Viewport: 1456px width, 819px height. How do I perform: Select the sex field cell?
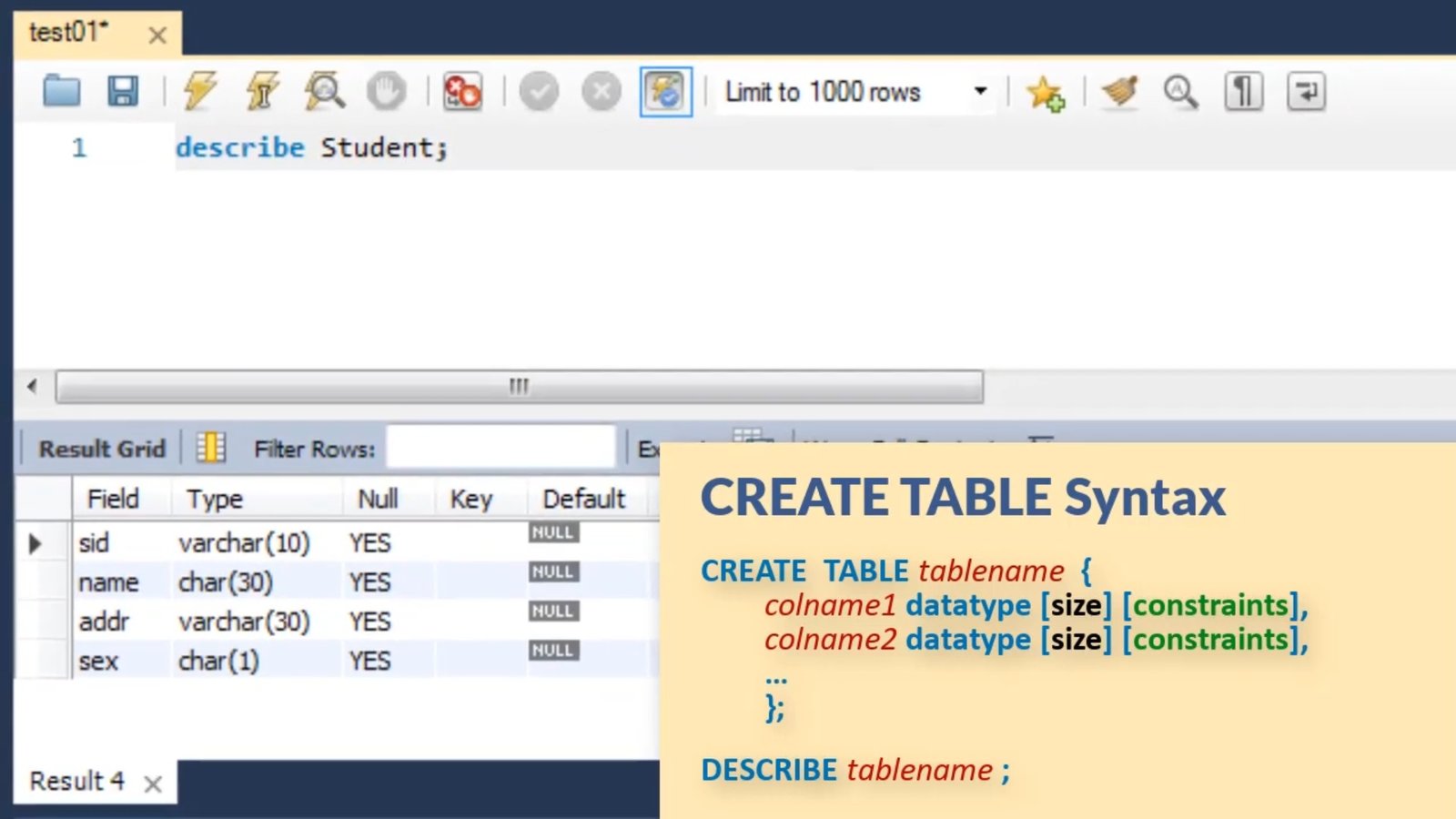click(x=122, y=661)
